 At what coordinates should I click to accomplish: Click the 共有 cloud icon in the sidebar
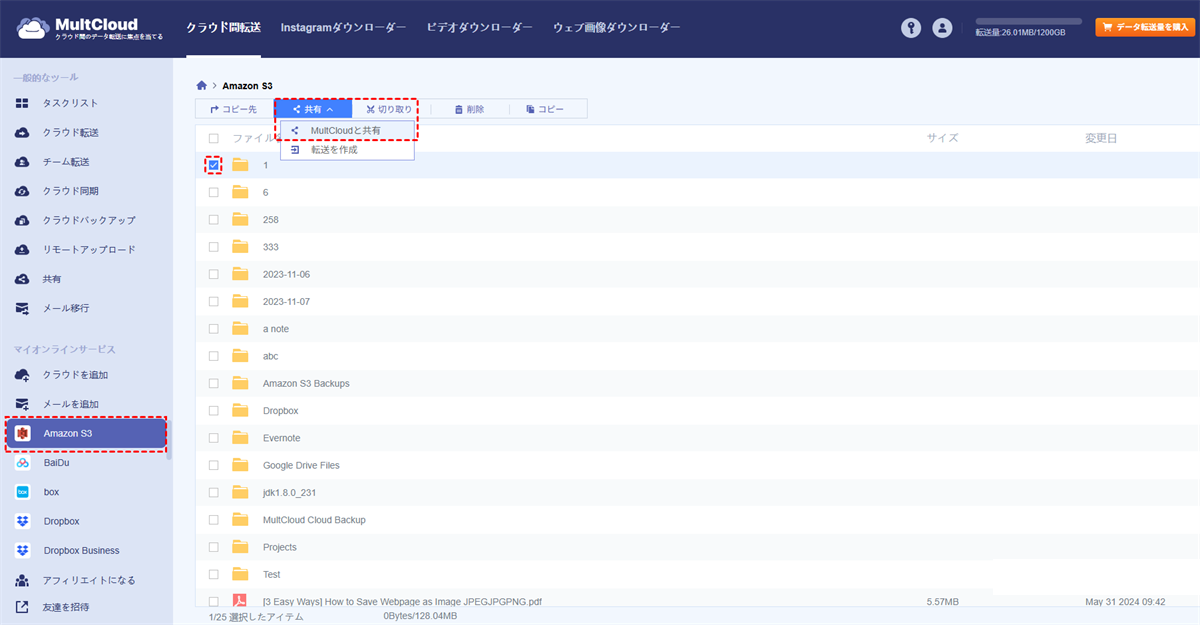22,279
